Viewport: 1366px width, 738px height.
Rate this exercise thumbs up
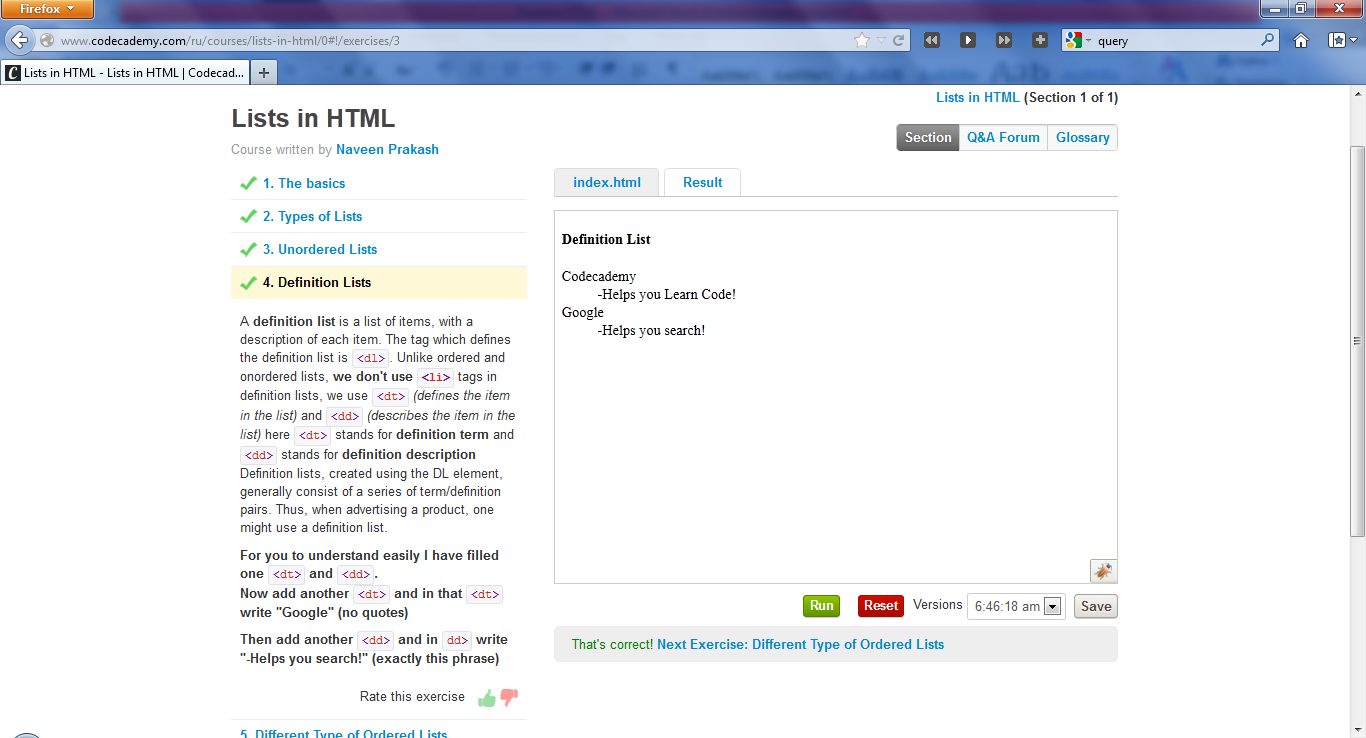click(487, 698)
